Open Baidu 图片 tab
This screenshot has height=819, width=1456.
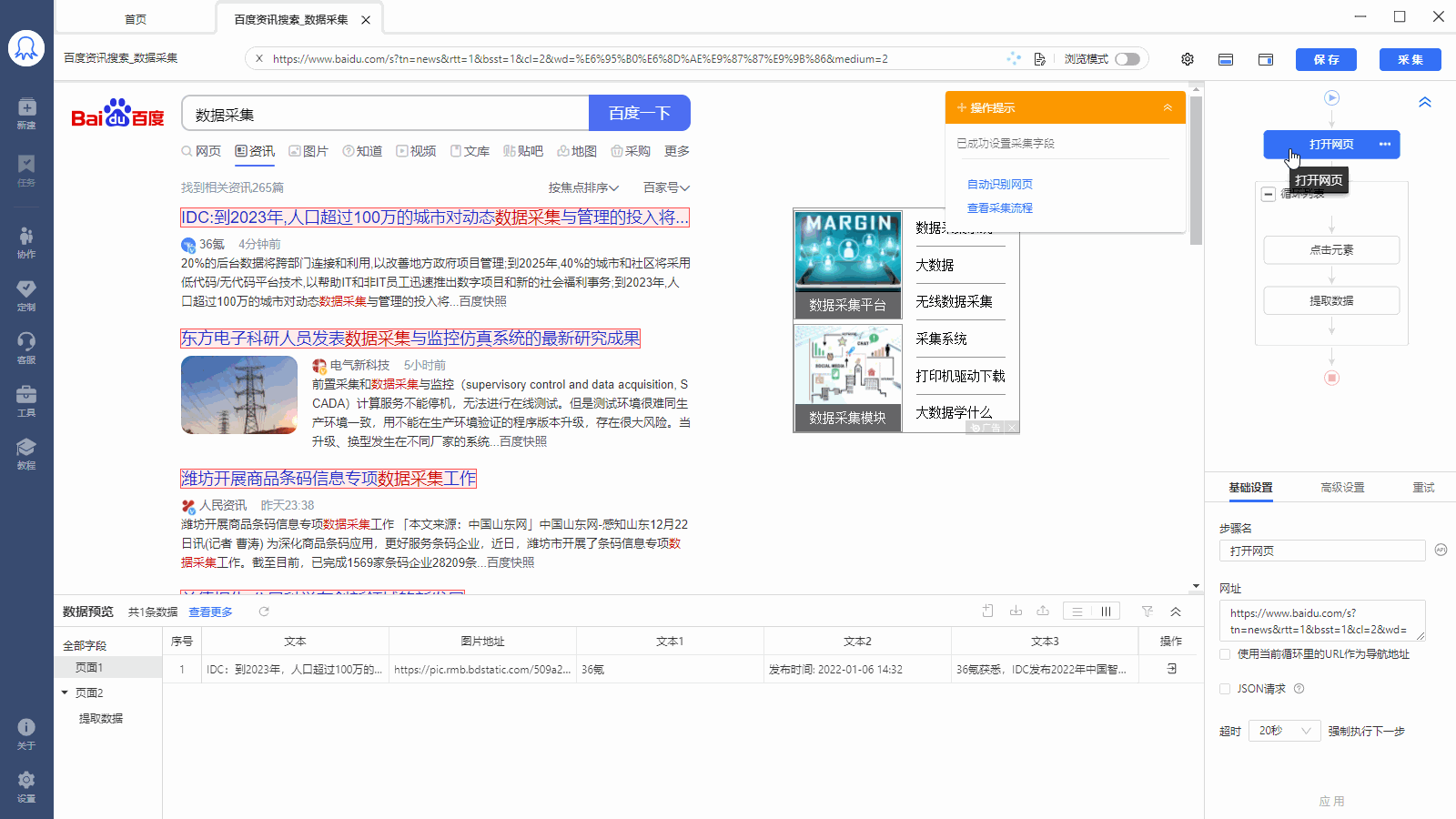click(x=308, y=151)
